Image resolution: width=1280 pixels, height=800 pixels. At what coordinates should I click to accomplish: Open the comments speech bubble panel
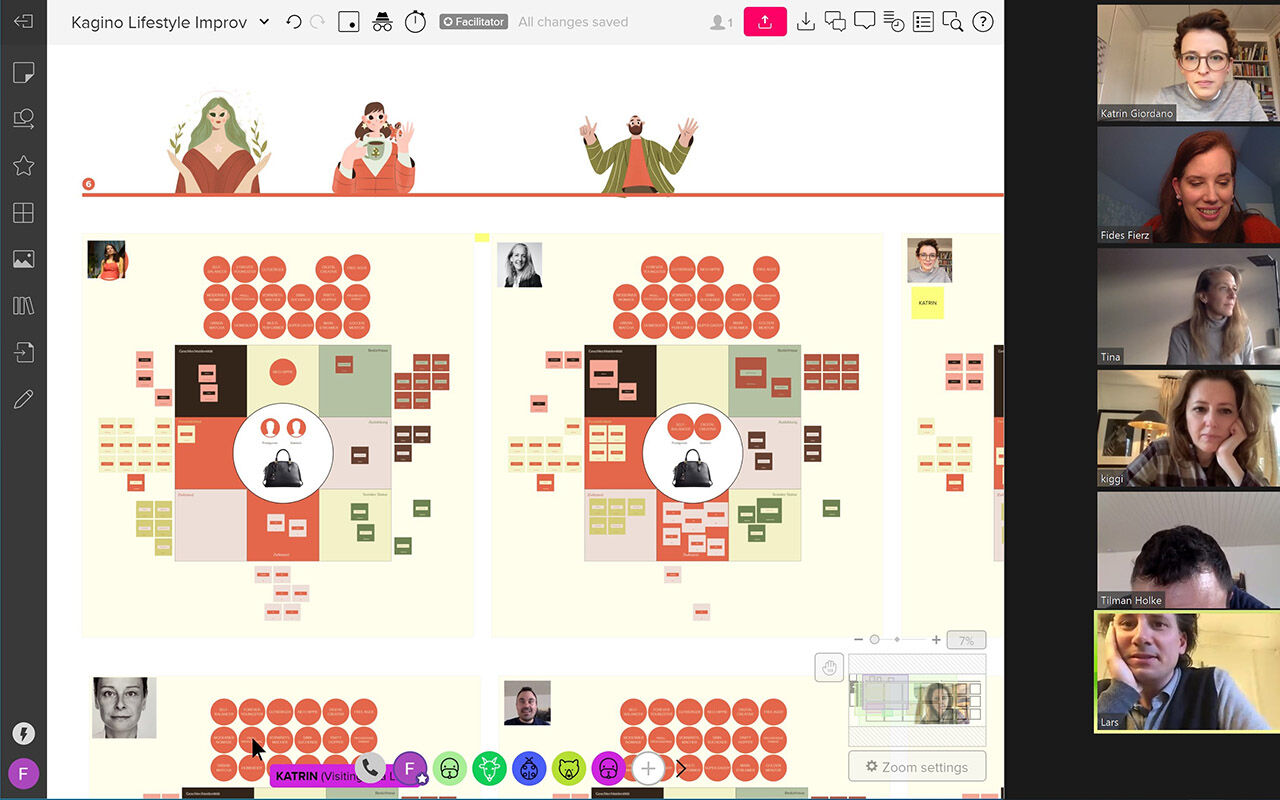(865, 22)
